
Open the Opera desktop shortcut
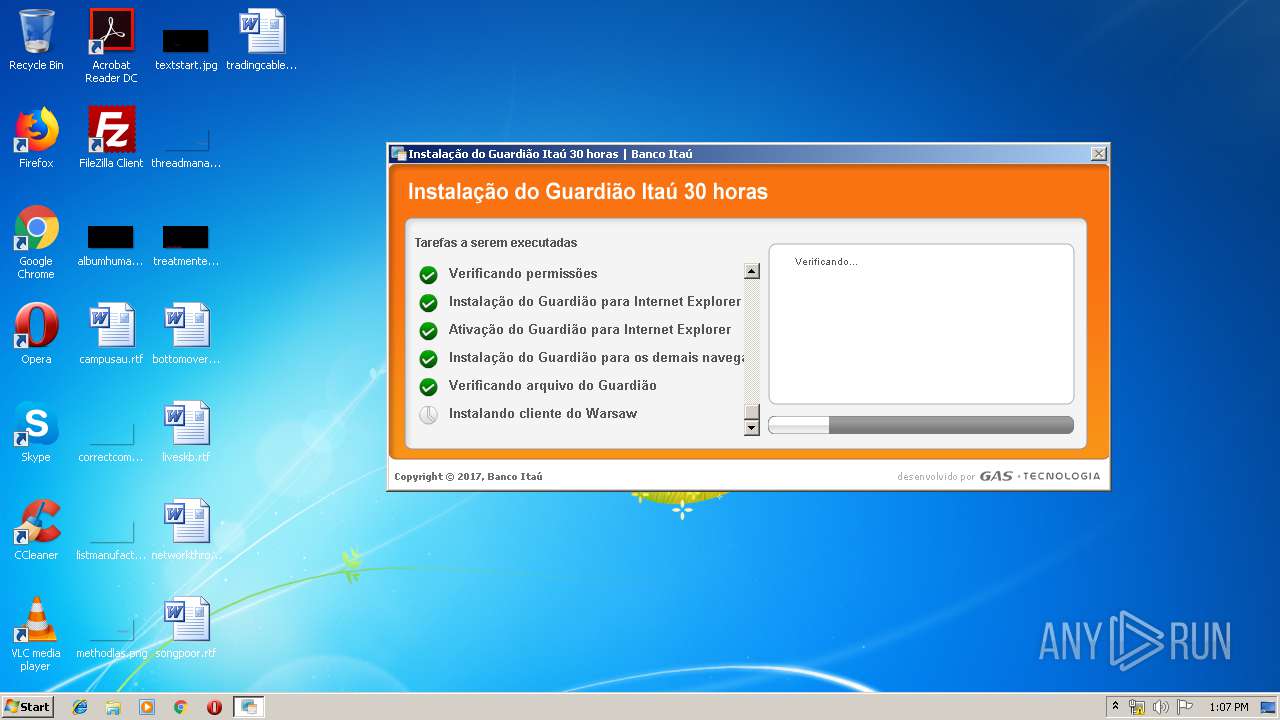[36, 334]
